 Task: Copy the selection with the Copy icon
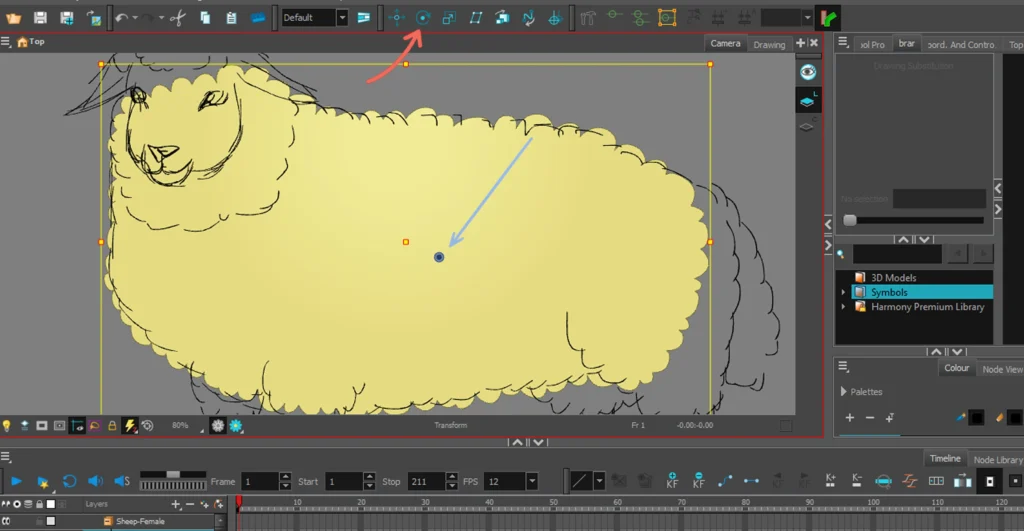(x=205, y=18)
